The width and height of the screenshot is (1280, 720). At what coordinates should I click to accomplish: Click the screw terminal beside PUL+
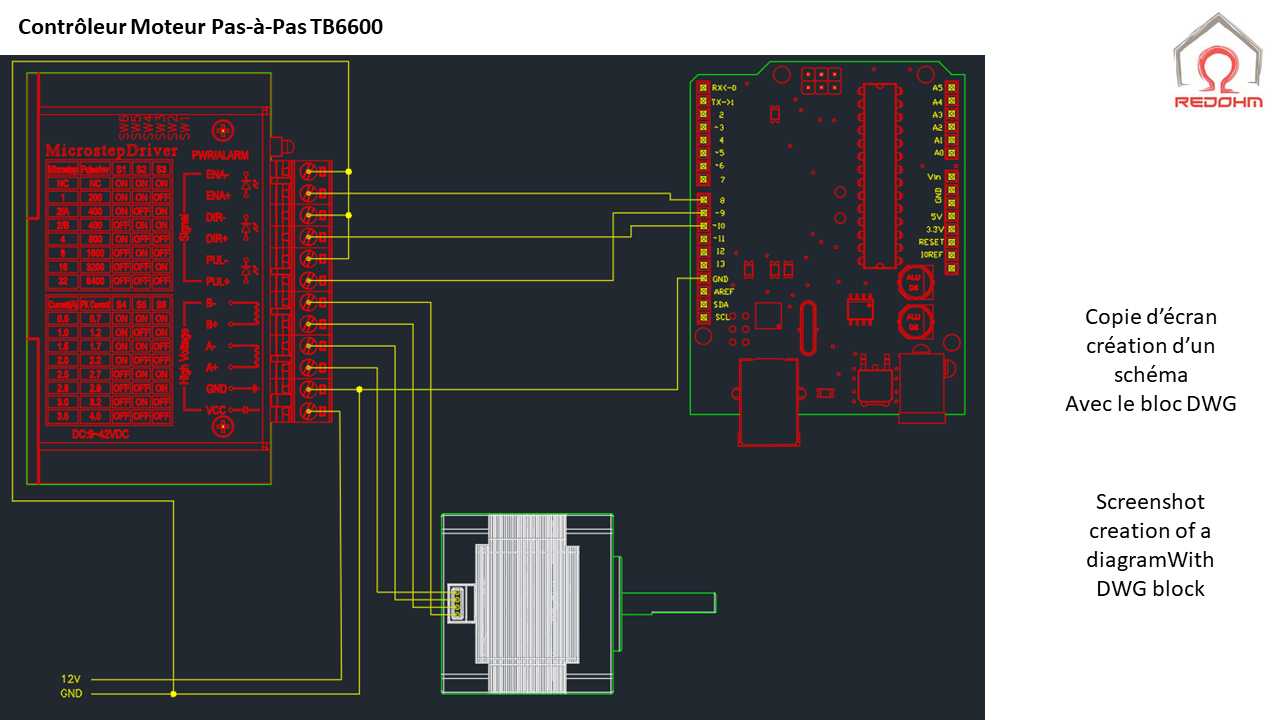click(308, 280)
